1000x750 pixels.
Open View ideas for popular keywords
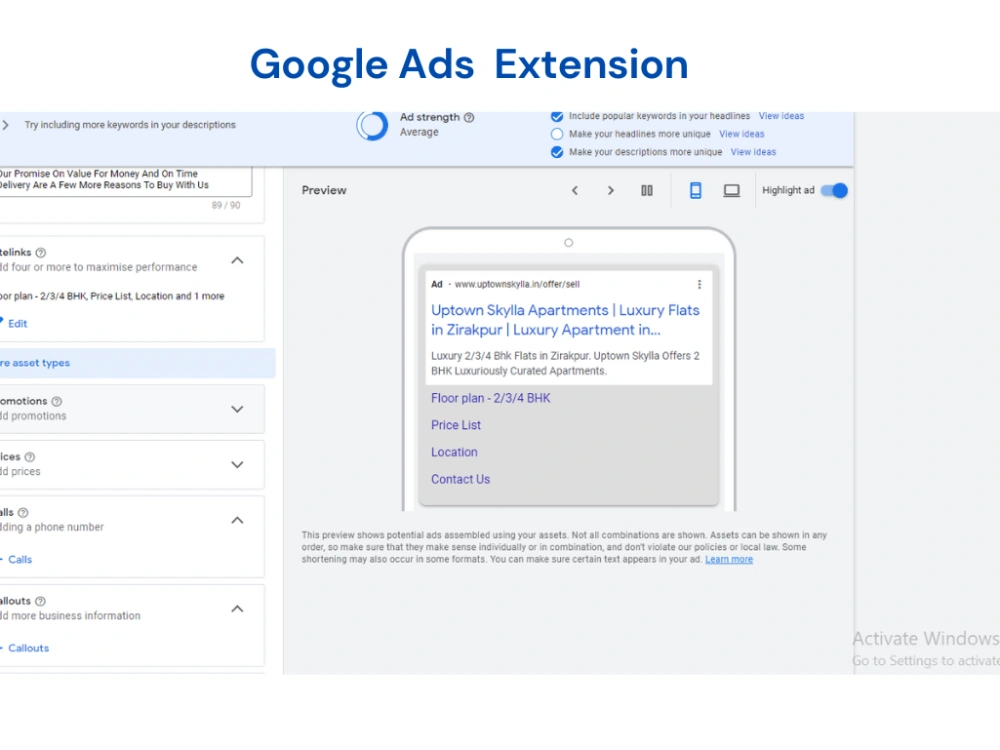pos(781,116)
